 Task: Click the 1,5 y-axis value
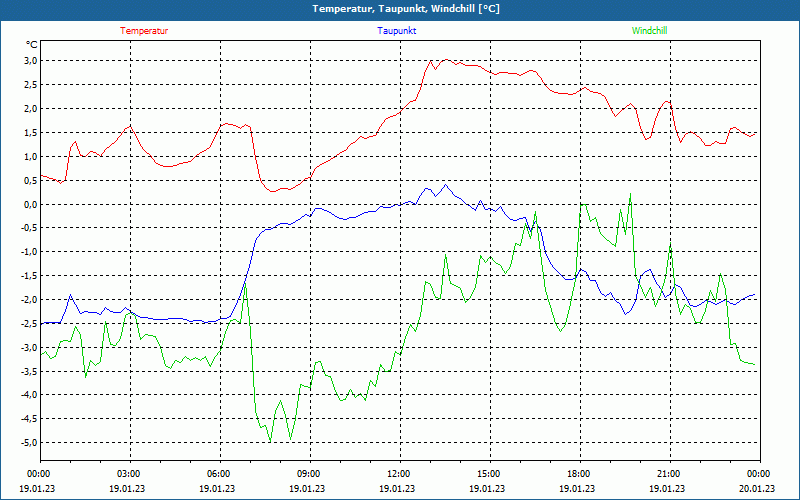click(x=31, y=132)
